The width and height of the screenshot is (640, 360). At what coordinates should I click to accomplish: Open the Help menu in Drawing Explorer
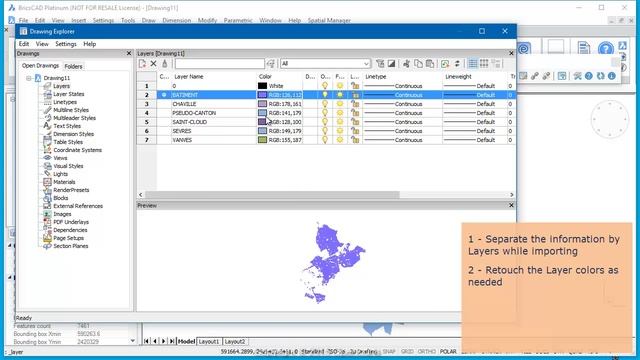(x=89, y=44)
